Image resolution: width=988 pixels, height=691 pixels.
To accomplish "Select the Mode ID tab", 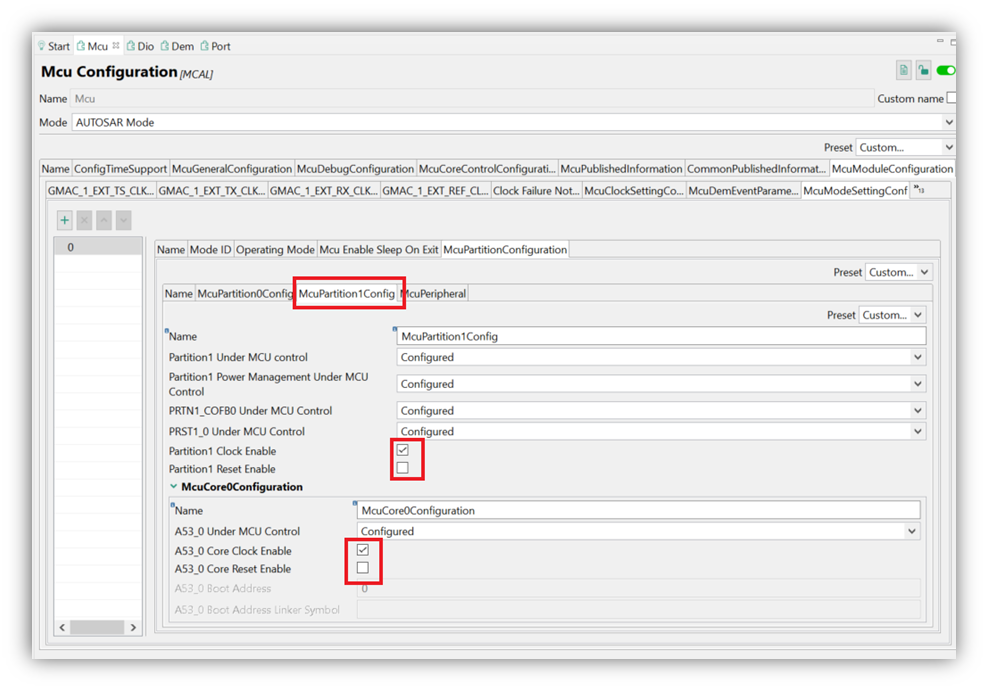I will point(210,249).
